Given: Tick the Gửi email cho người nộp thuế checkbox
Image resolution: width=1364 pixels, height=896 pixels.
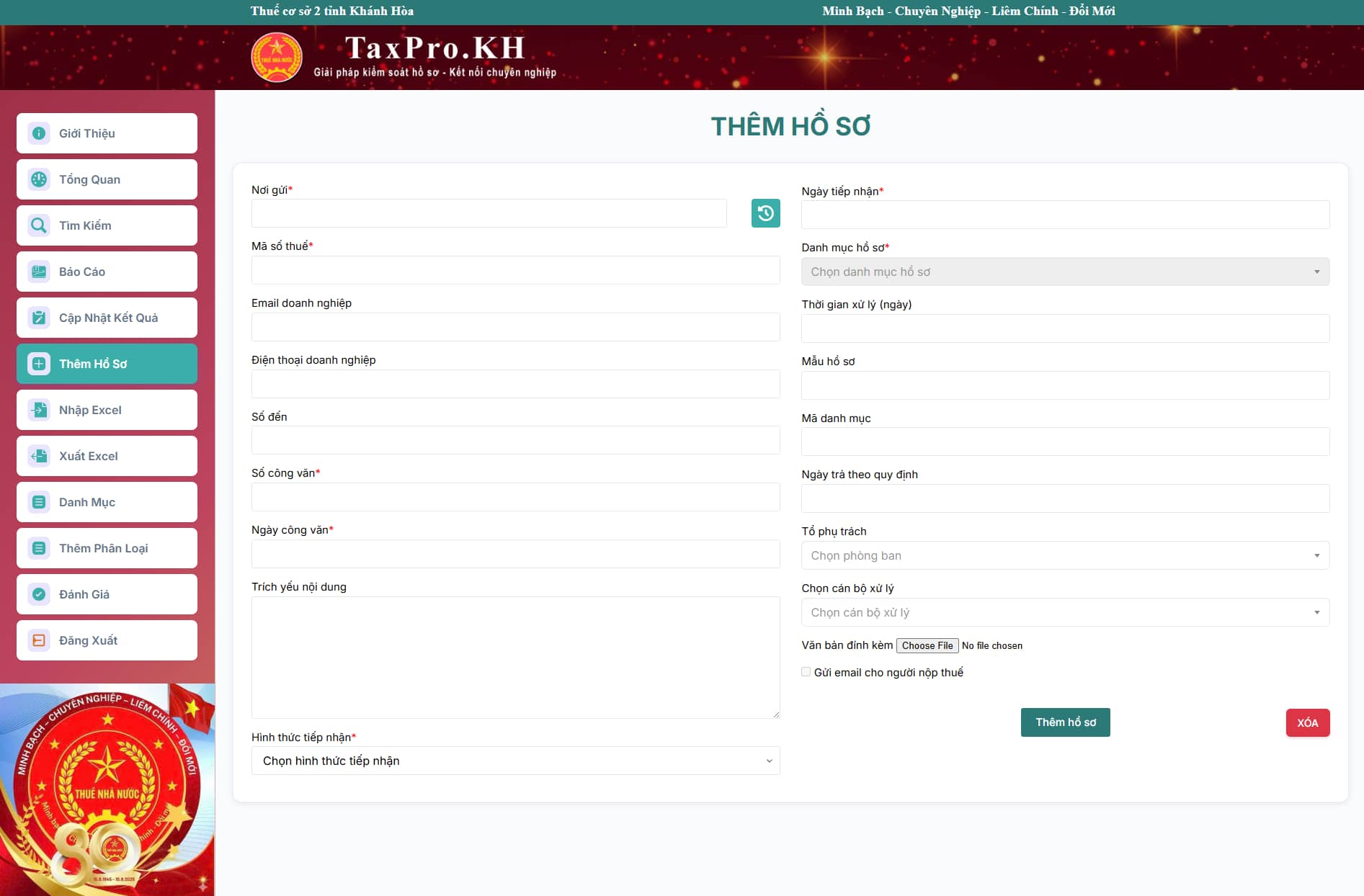Looking at the screenshot, I should pyautogui.click(x=806, y=672).
